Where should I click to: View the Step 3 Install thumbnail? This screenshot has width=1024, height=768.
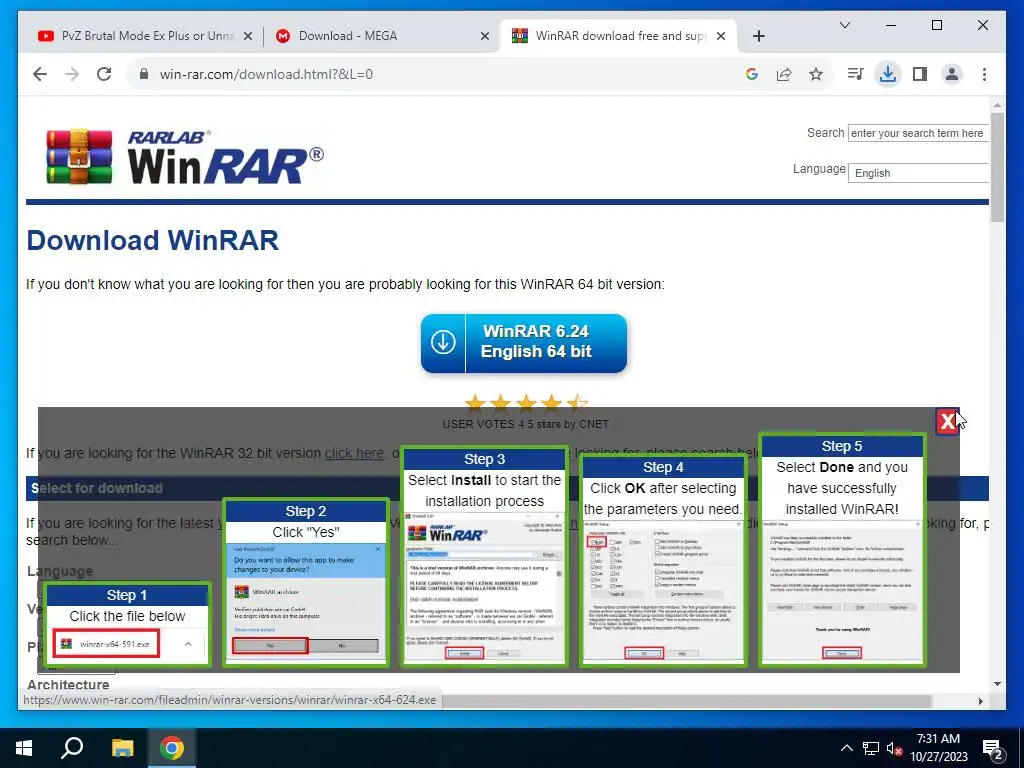pos(484,556)
